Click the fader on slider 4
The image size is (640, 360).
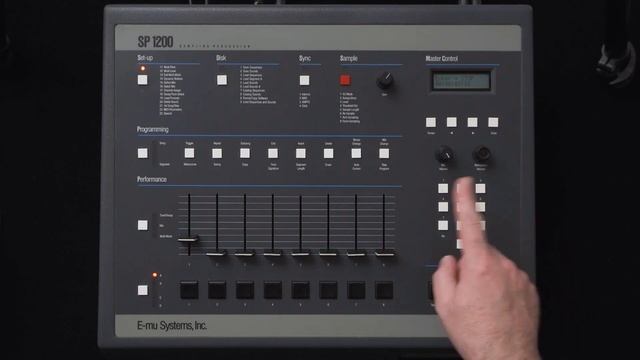pos(273,253)
